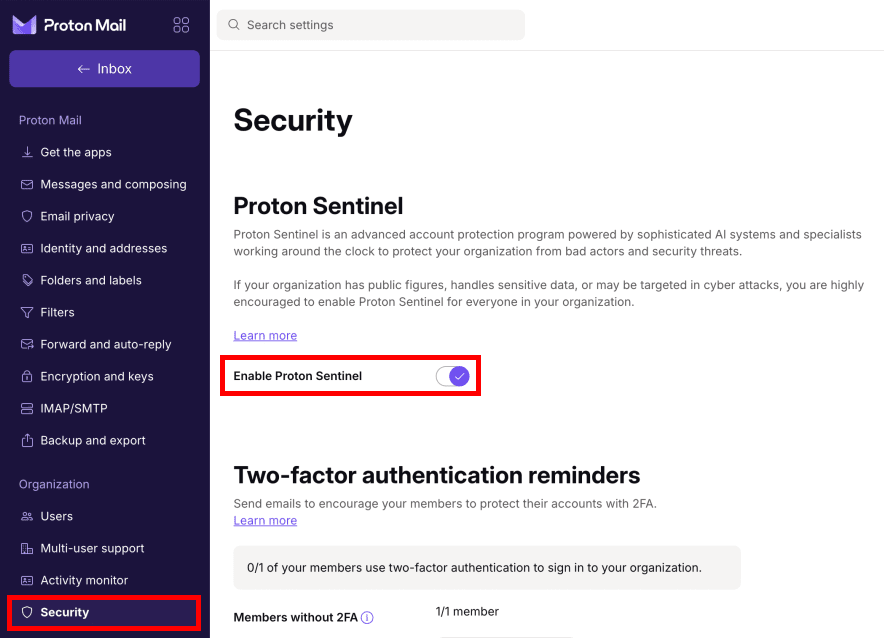Click the shield icon next to Email privacy
Image resolution: width=884 pixels, height=638 pixels.
click(27, 216)
